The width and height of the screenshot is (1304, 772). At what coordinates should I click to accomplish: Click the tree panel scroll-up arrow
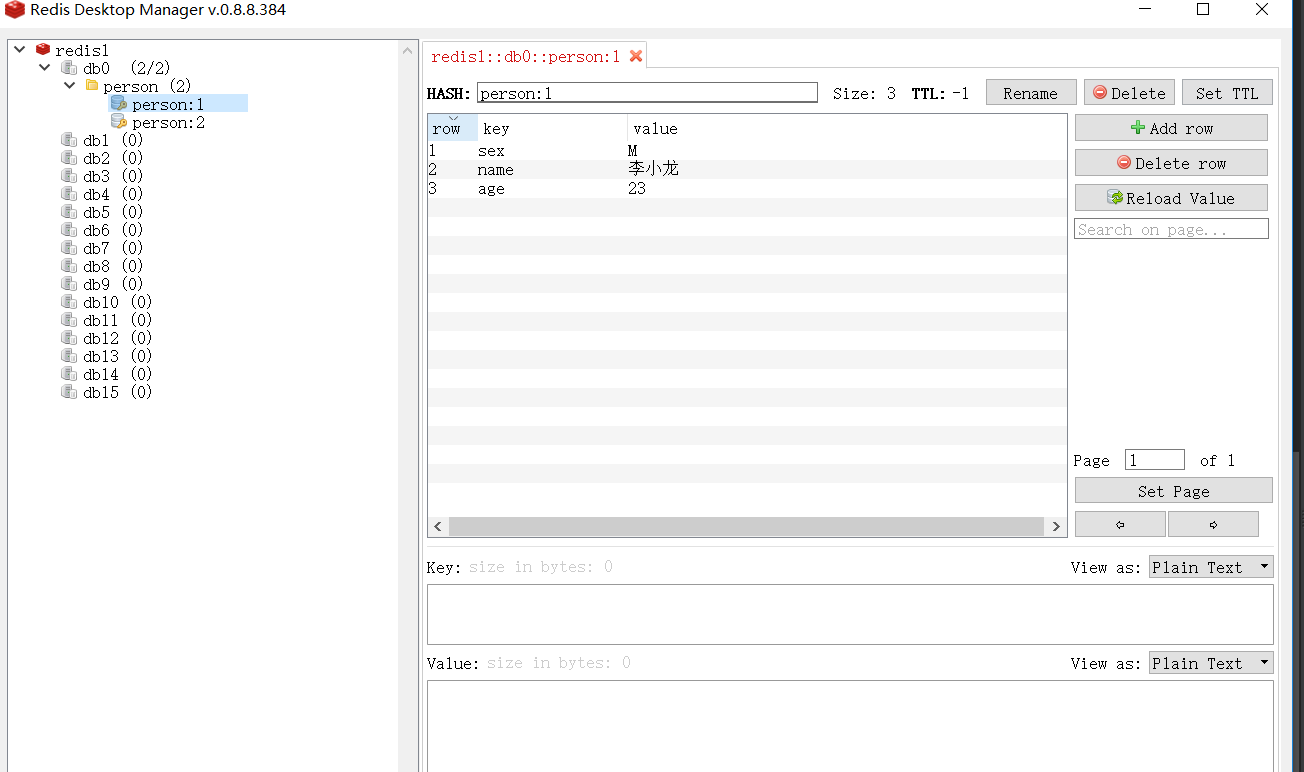[407, 49]
